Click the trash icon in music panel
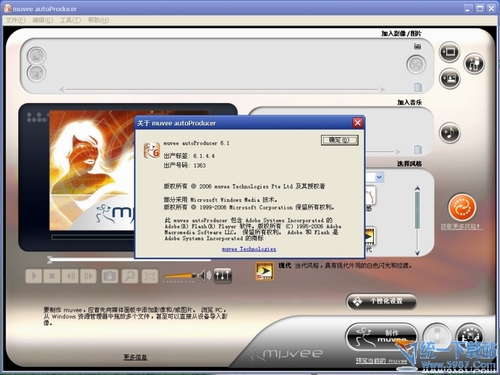Screen dimensions: 500x375 click(x=418, y=149)
